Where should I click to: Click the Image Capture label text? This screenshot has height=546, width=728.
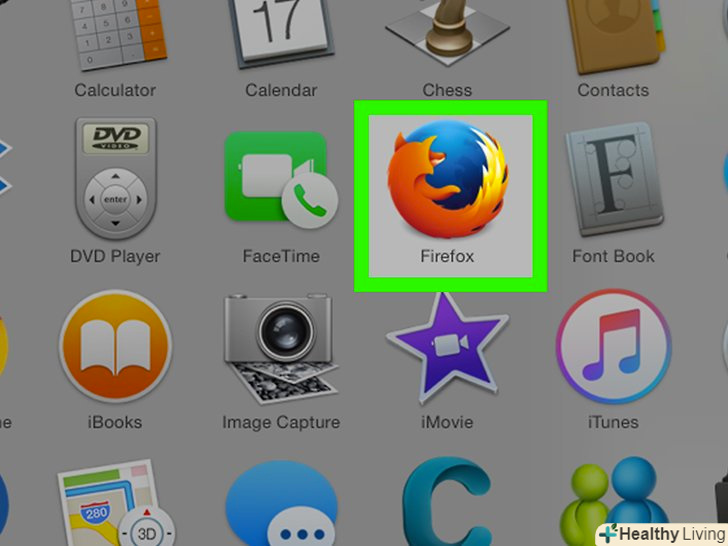pyautogui.click(x=281, y=422)
